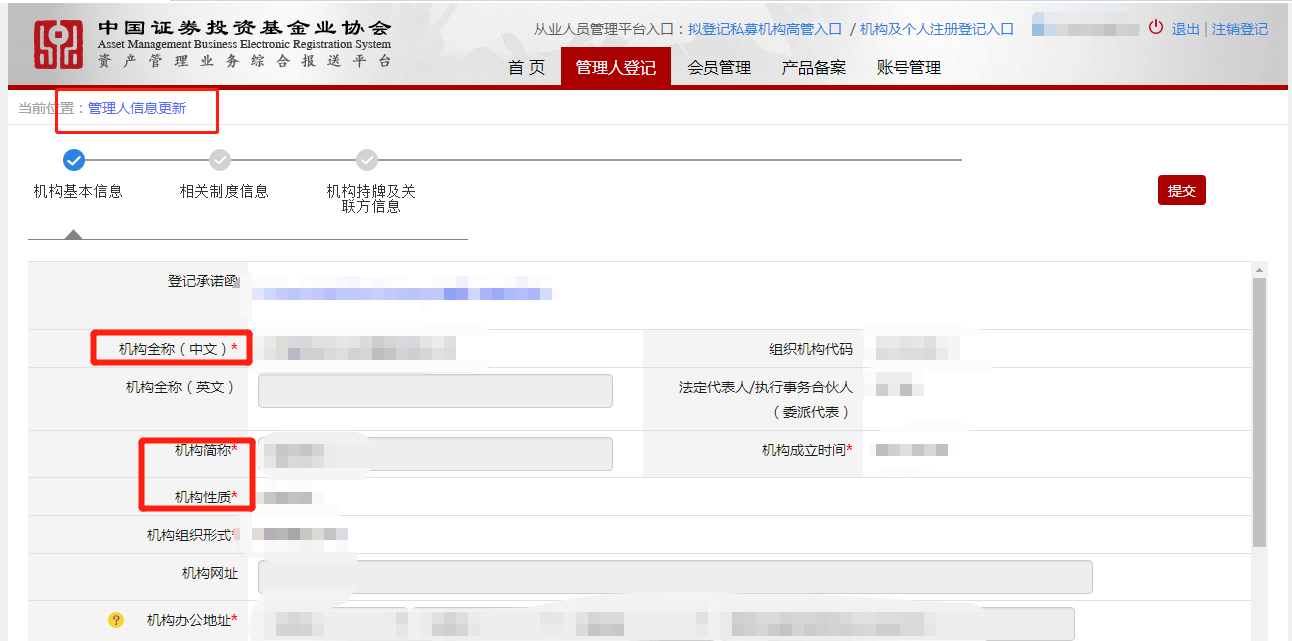The image size is (1292, 641).
Task: Select the 相关制度信息 step circle
Action: tap(220, 159)
